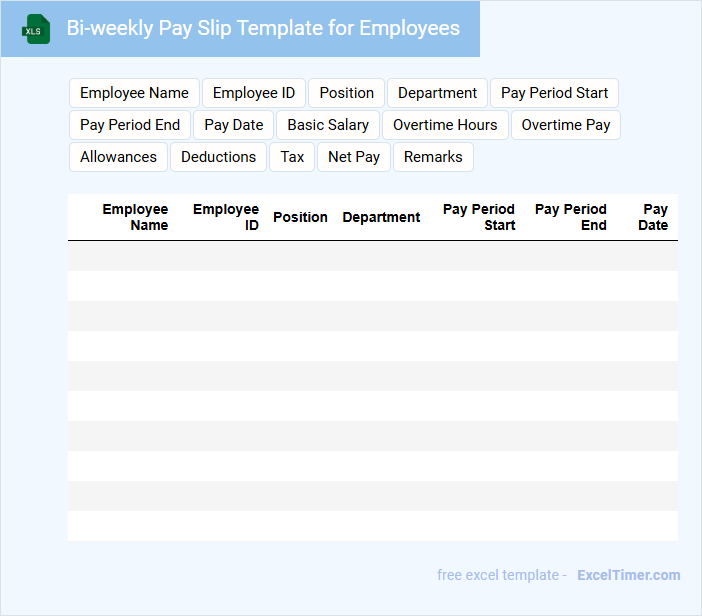Click the 'Employee Name' table column header
702x616 pixels.
click(135, 217)
